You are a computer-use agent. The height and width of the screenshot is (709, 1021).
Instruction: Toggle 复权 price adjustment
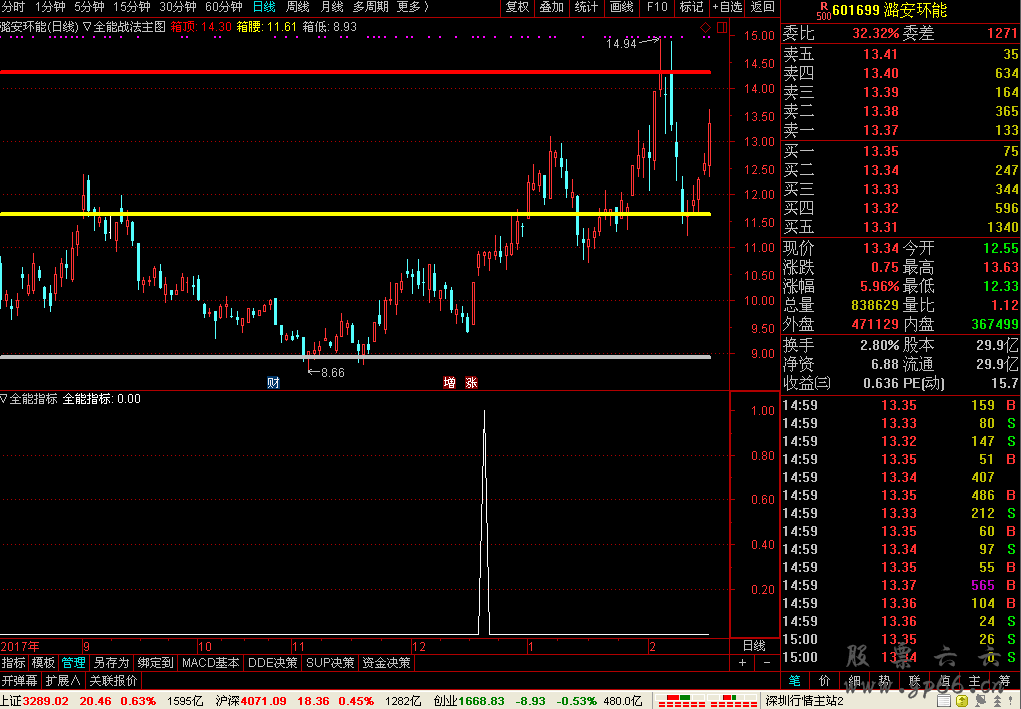coord(517,7)
